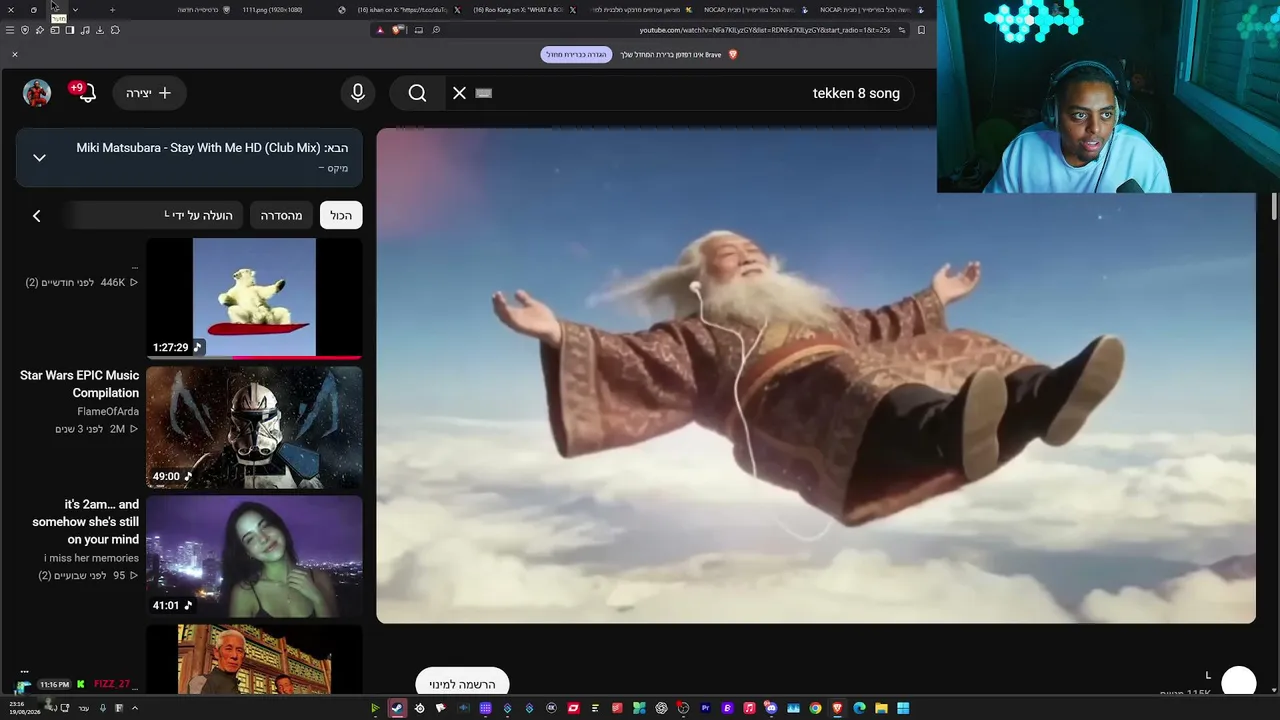The image size is (1280, 720).
Task: Open the downloads icon in Brave toolbar
Action: click(x=100, y=30)
